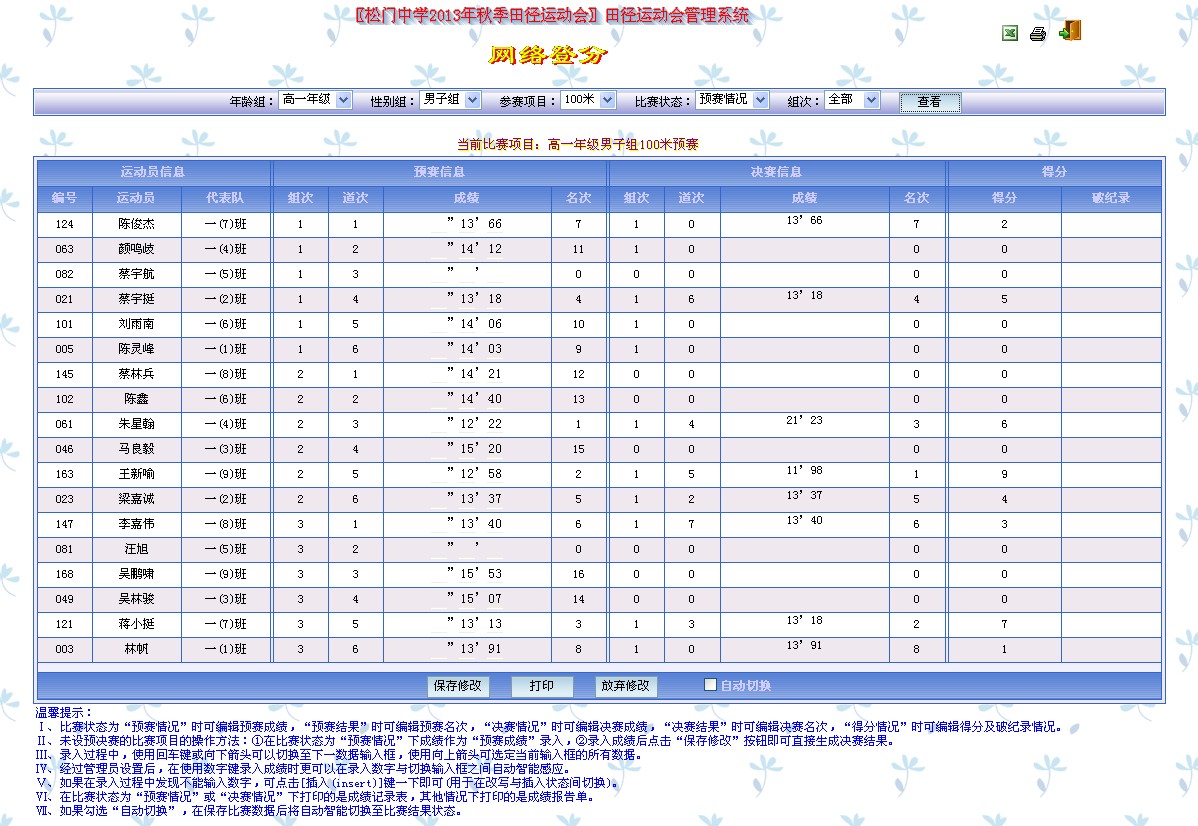Screen dimensions: 1198x826
Task: Toggle the 自动切换 checkbox
Action: (711, 685)
